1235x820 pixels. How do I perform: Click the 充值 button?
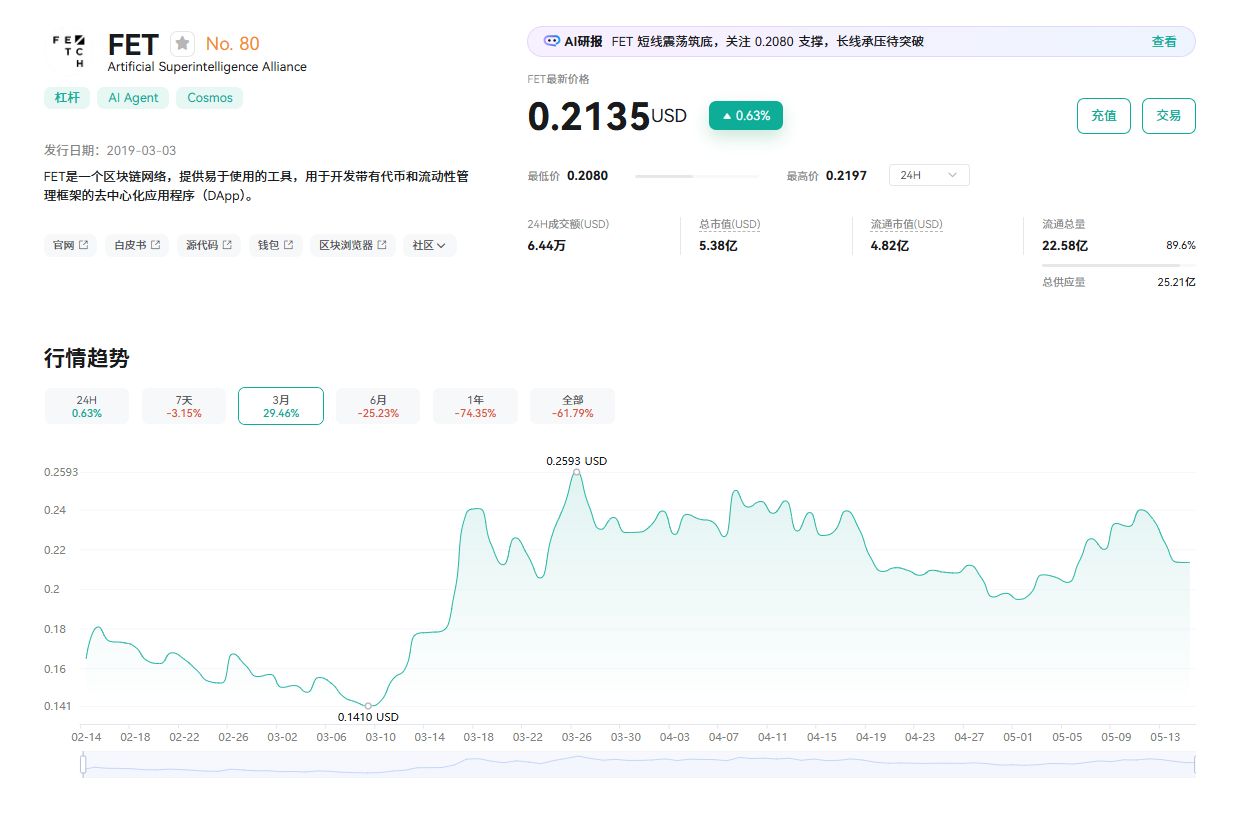1104,116
